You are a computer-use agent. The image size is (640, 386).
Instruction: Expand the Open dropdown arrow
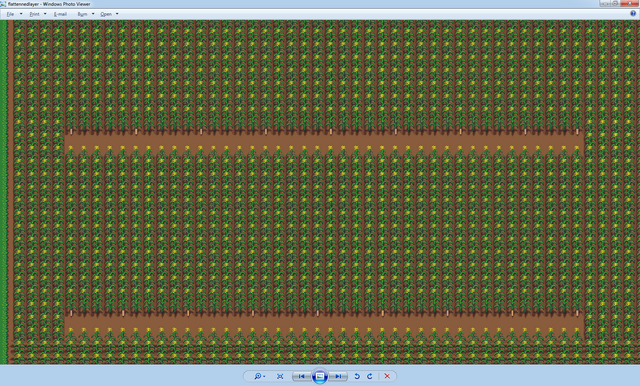point(117,14)
